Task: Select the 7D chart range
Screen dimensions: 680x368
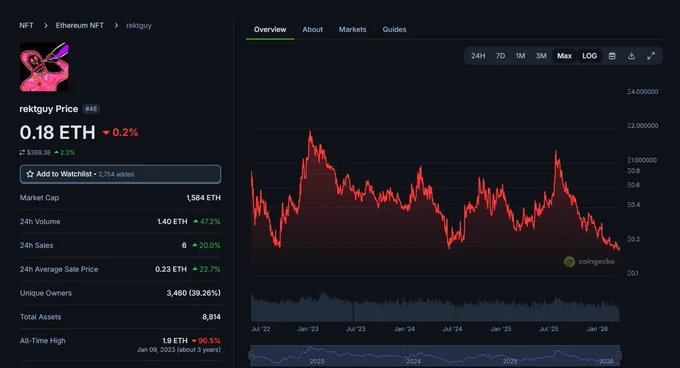Action: 500,56
